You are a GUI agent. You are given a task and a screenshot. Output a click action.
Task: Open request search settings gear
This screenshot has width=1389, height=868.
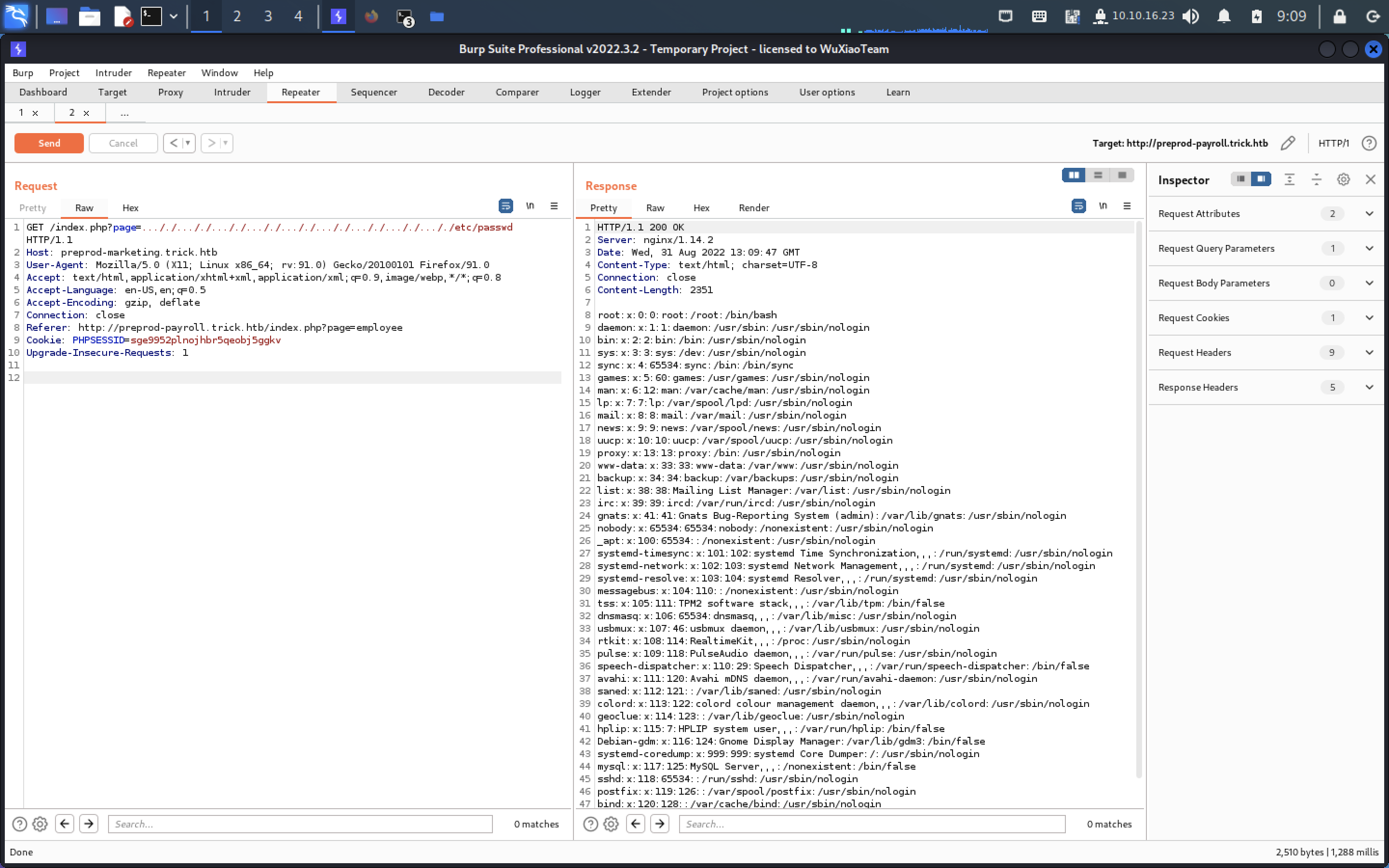point(40,825)
